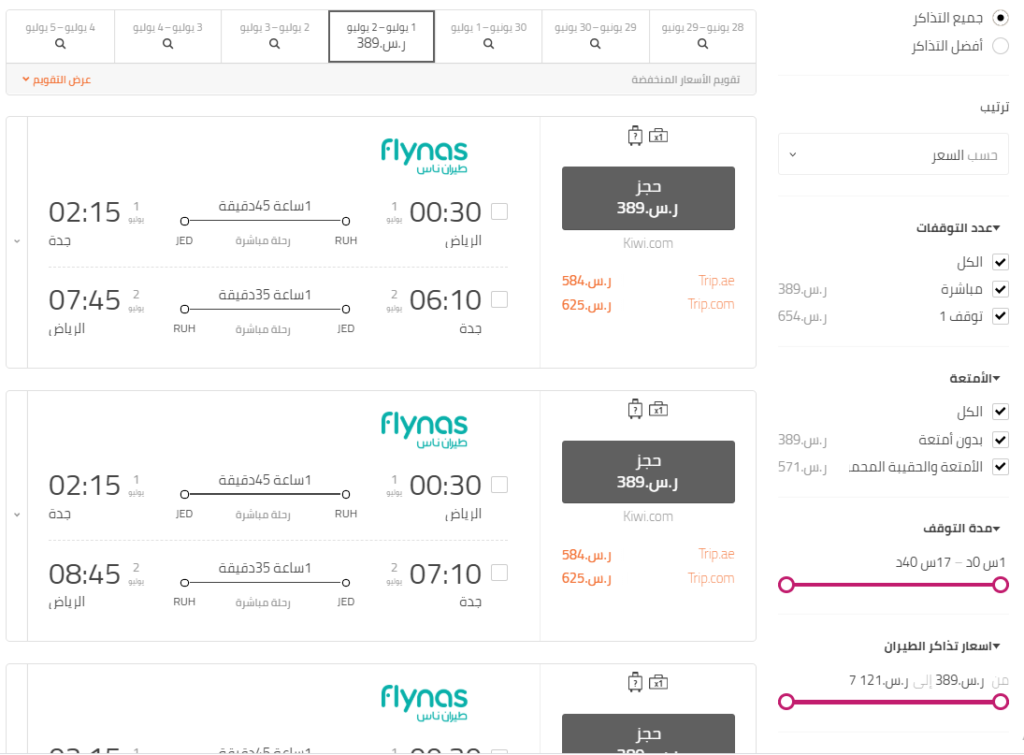Open Trip.com offer link in first card
1024x755 pixels.
710,304
